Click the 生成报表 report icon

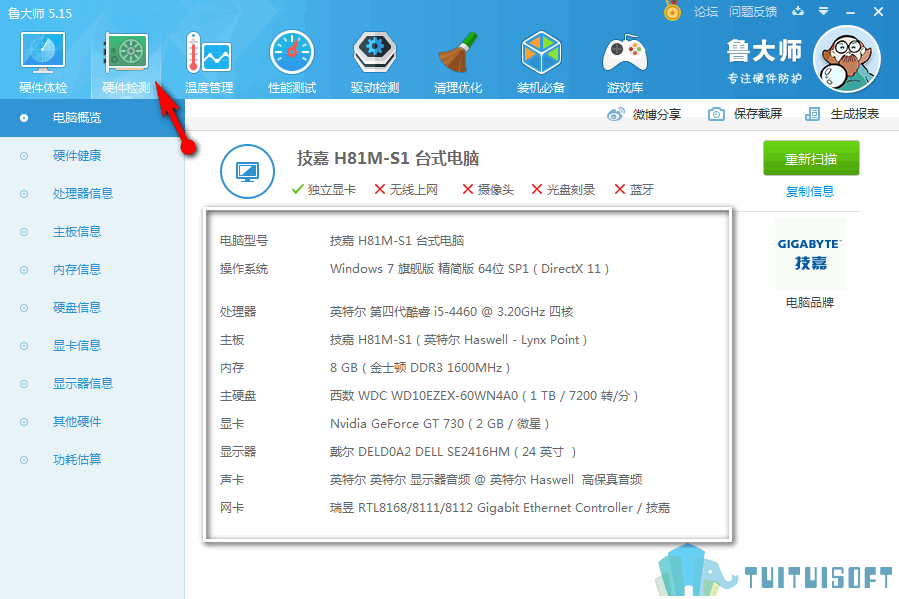tap(812, 114)
